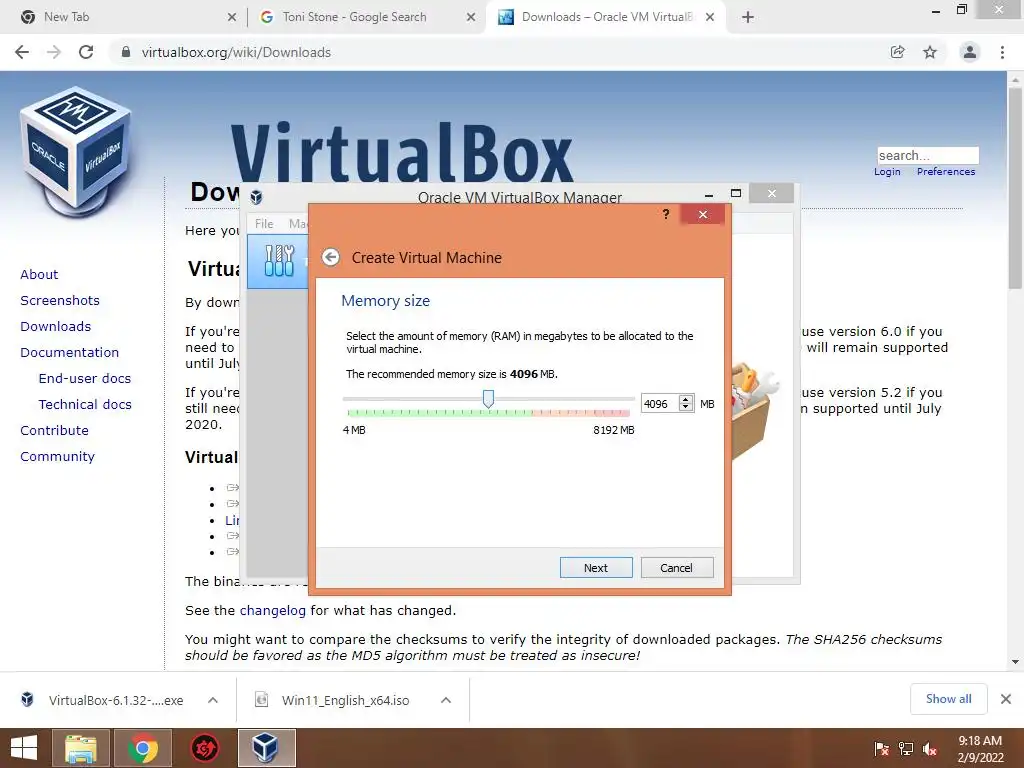Click the 4096 memory value field
1024x768 pixels.
click(660, 404)
